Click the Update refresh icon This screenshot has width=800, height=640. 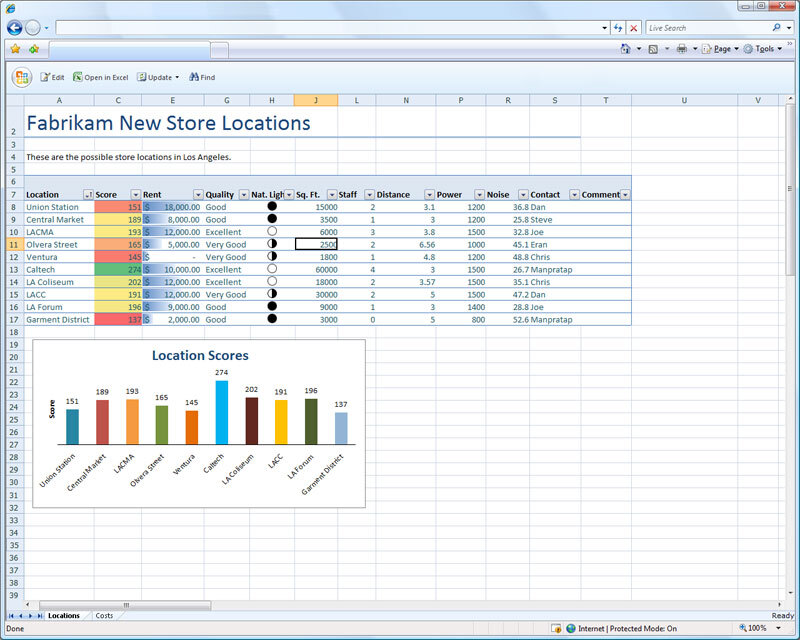tap(142, 77)
